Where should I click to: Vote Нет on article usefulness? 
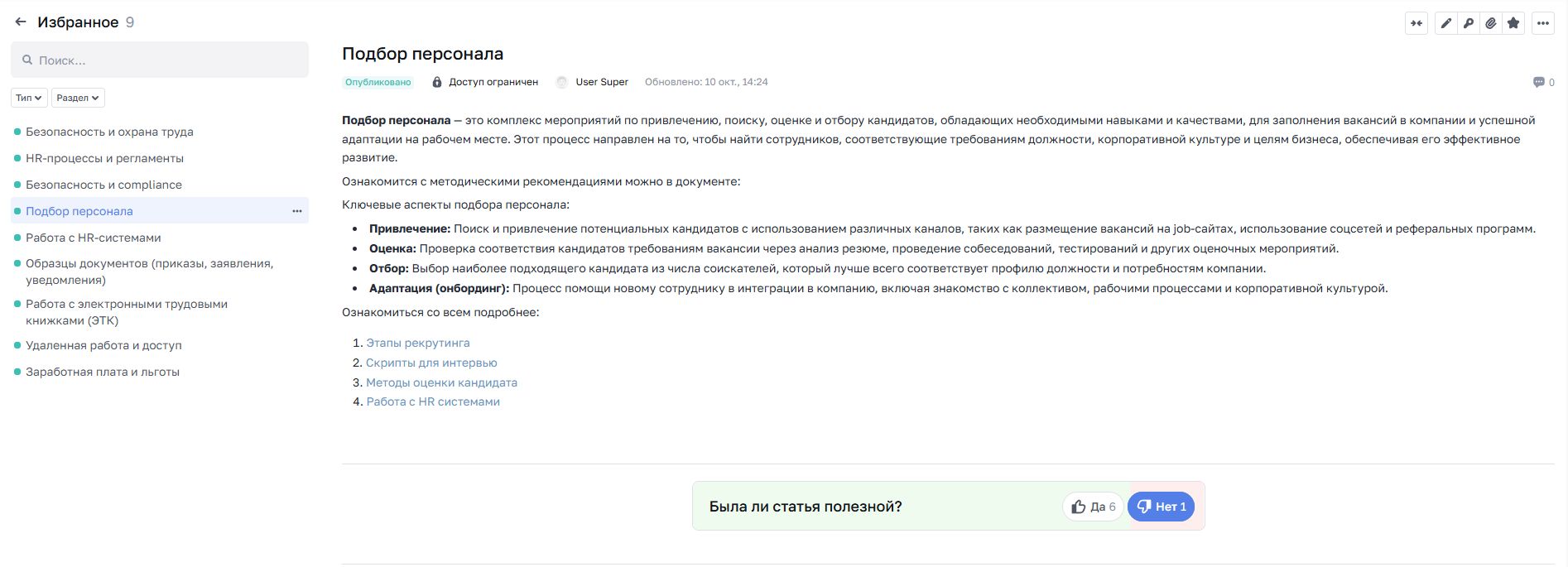click(x=1161, y=507)
